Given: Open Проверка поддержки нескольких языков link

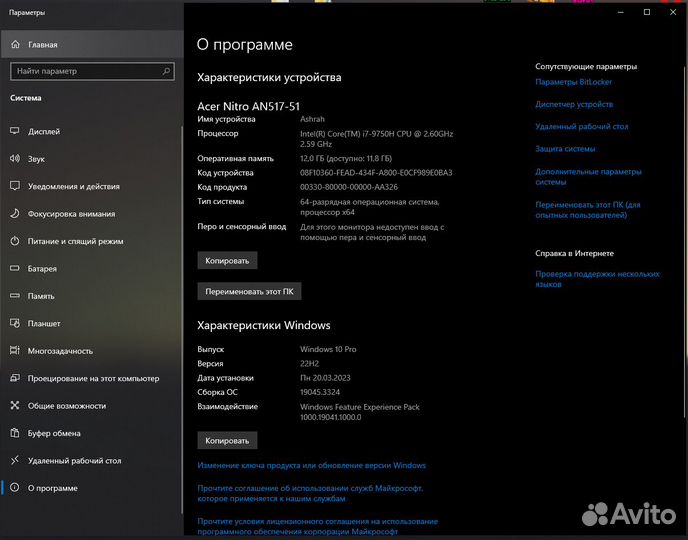Looking at the screenshot, I should click(x=597, y=279).
